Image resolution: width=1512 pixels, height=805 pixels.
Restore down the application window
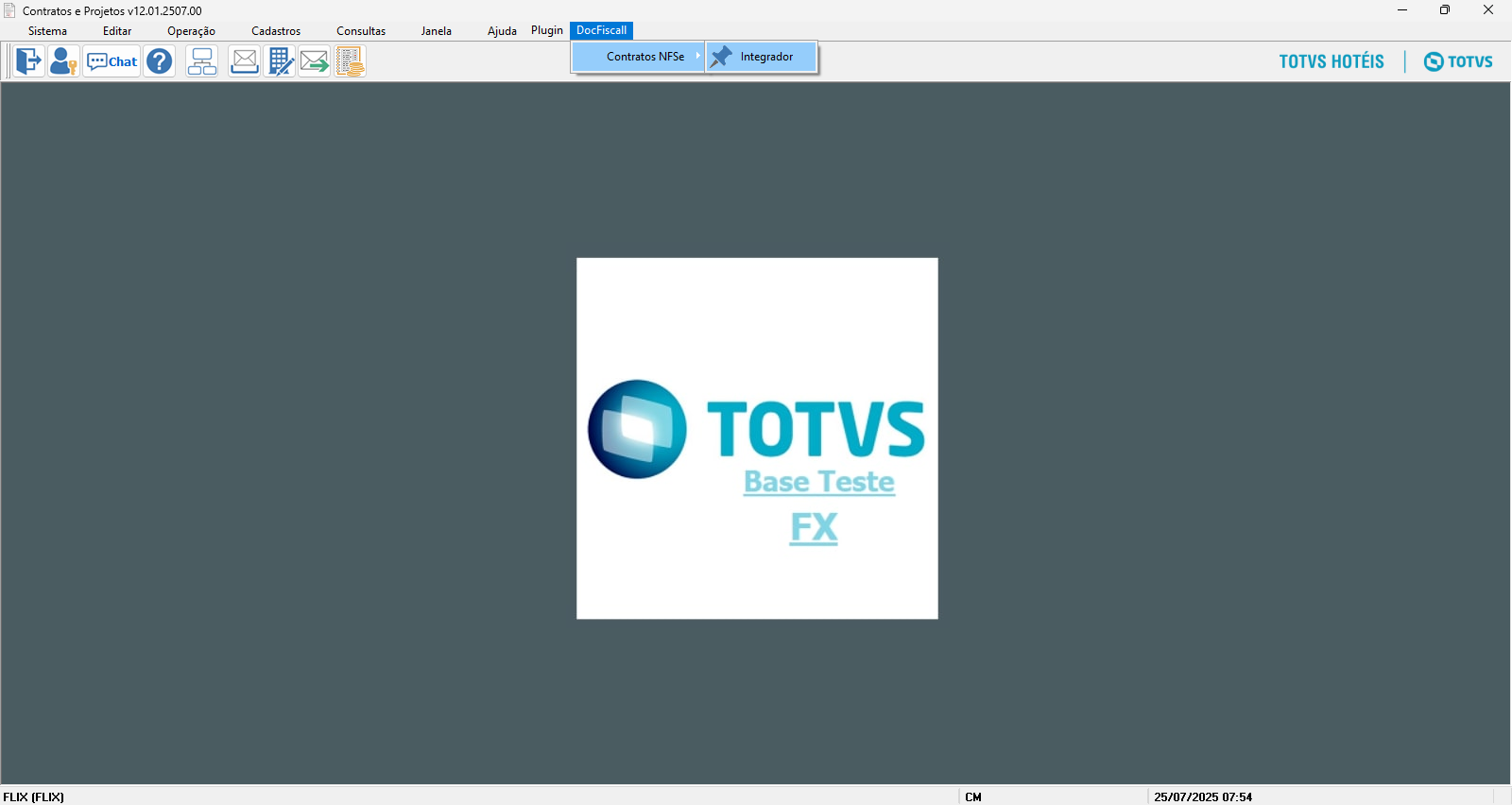point(1445,10)
